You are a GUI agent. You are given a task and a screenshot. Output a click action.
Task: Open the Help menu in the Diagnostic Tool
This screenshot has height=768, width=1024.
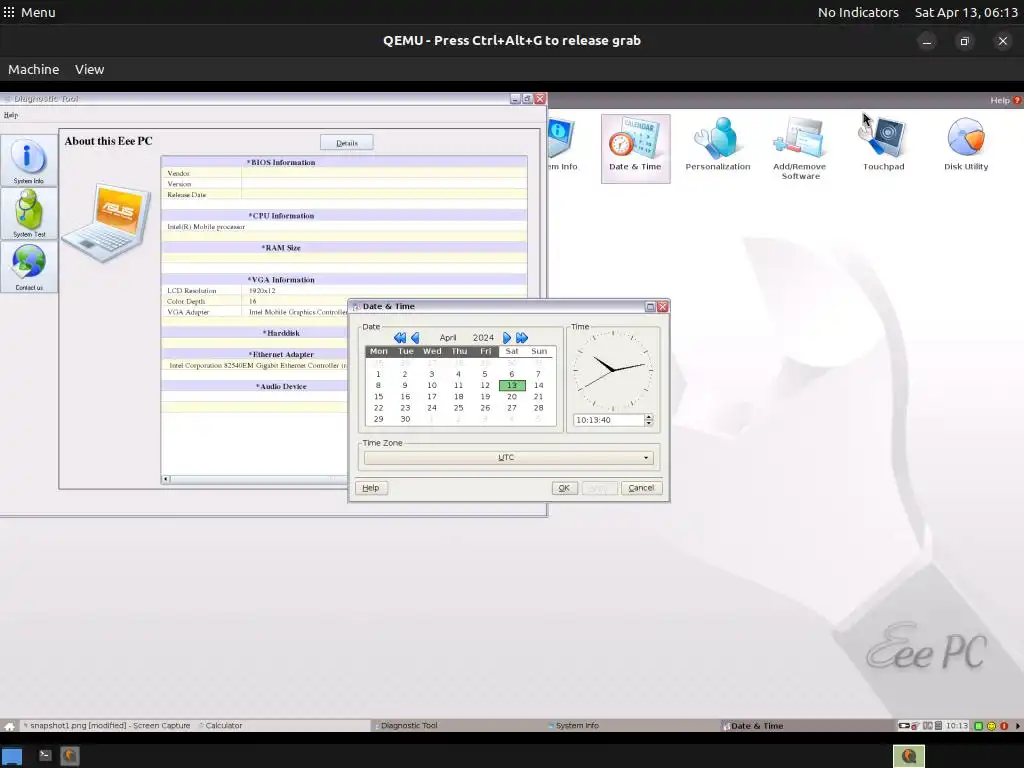click(11, 115)
